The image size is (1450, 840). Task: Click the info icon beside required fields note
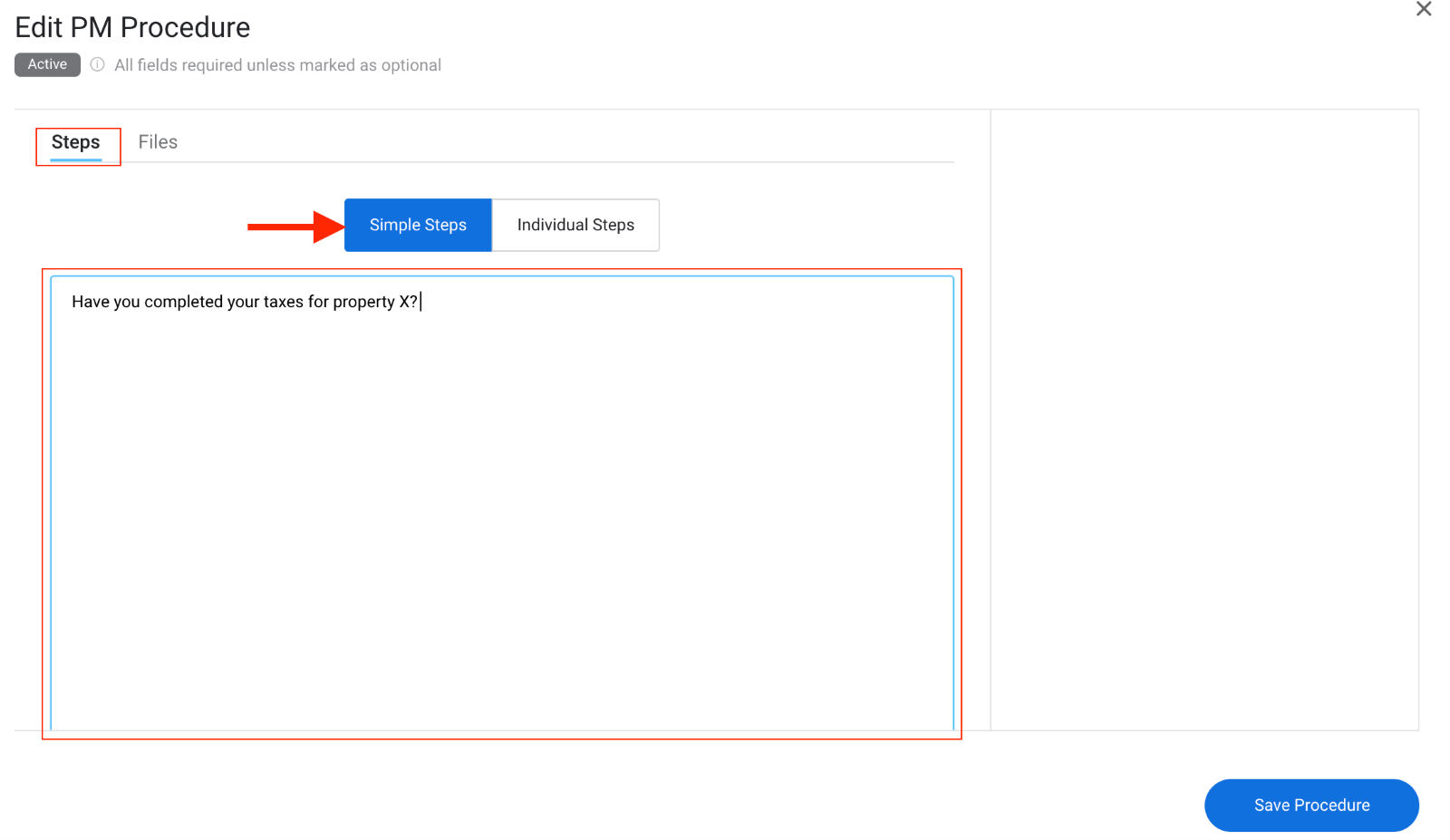[x=97, y=64]
